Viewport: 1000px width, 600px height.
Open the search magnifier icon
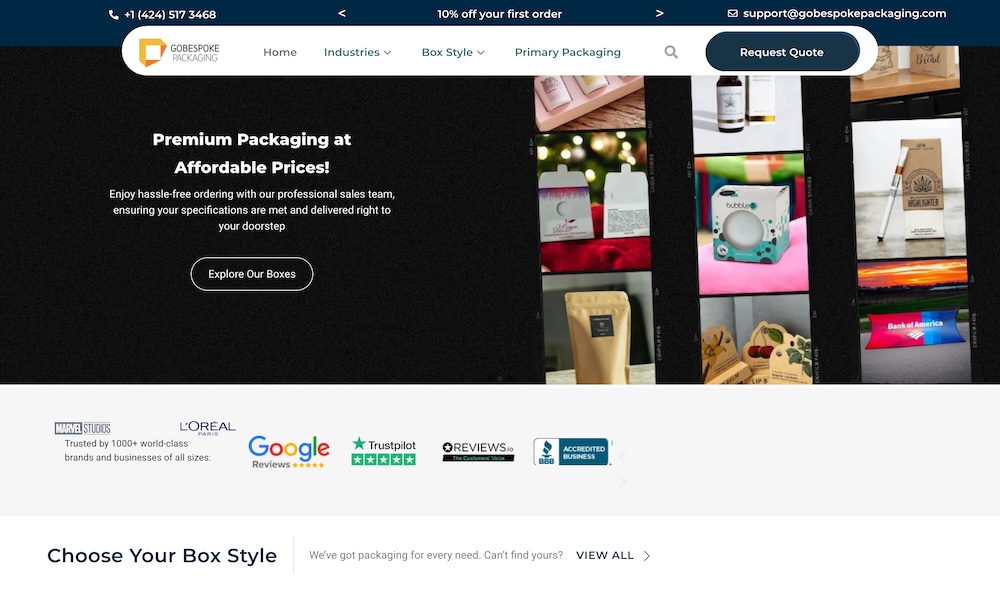[671, 52]
